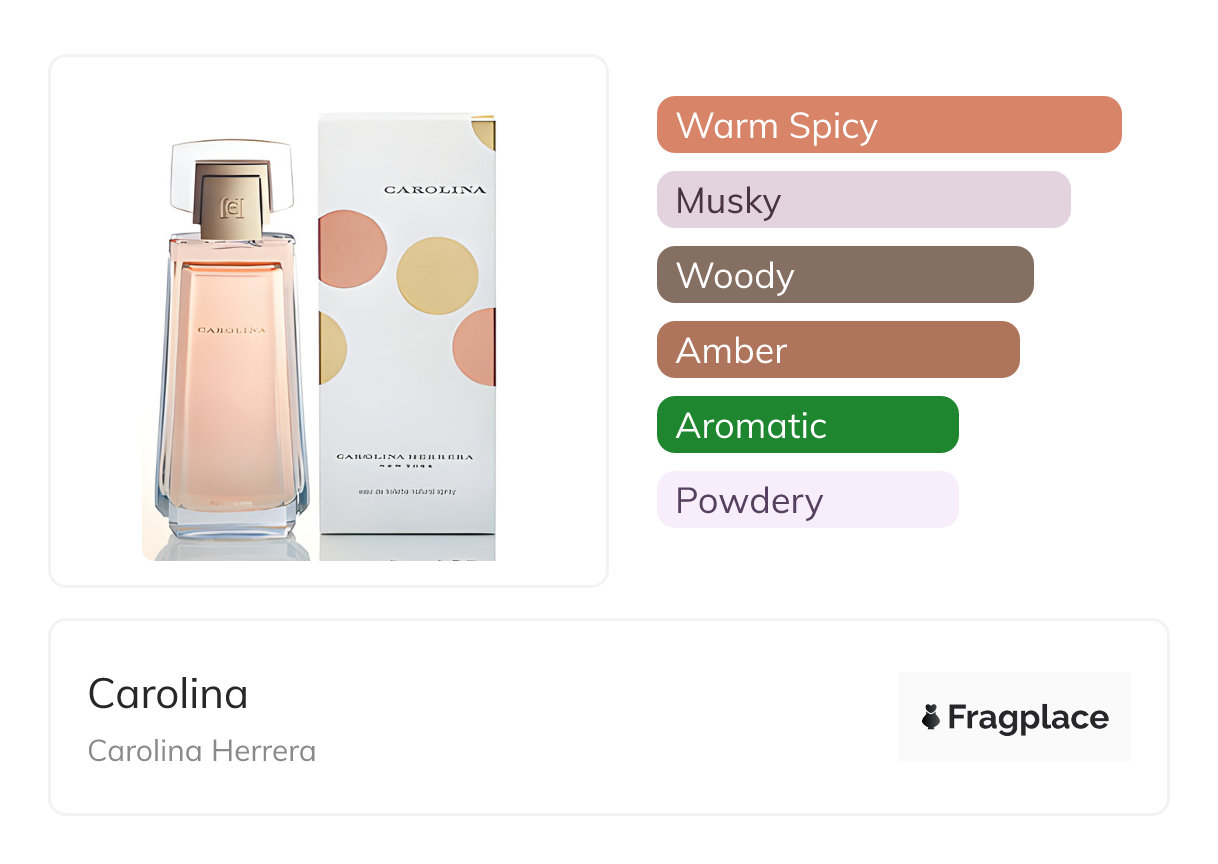Viewport: 1218px width, 864px height.
Task: Click the Woody accord bar
Action: coord(844,275)
